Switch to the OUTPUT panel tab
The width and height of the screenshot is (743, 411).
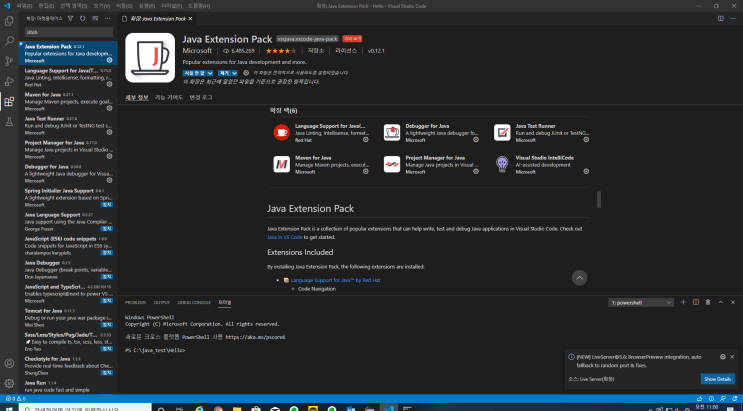click(x=162, y=302)
